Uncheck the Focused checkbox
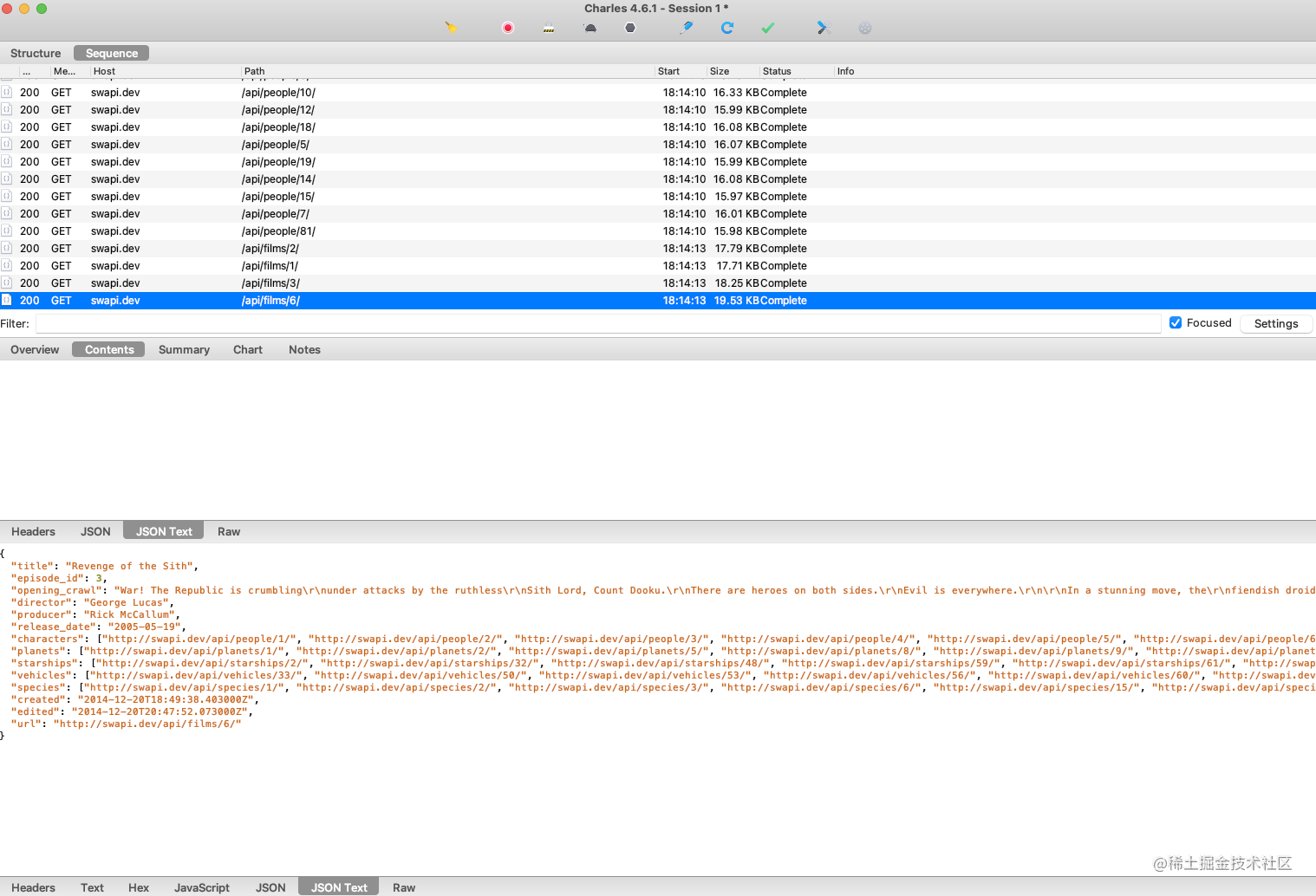The image size is (1316, 896). coord(1176,322)
